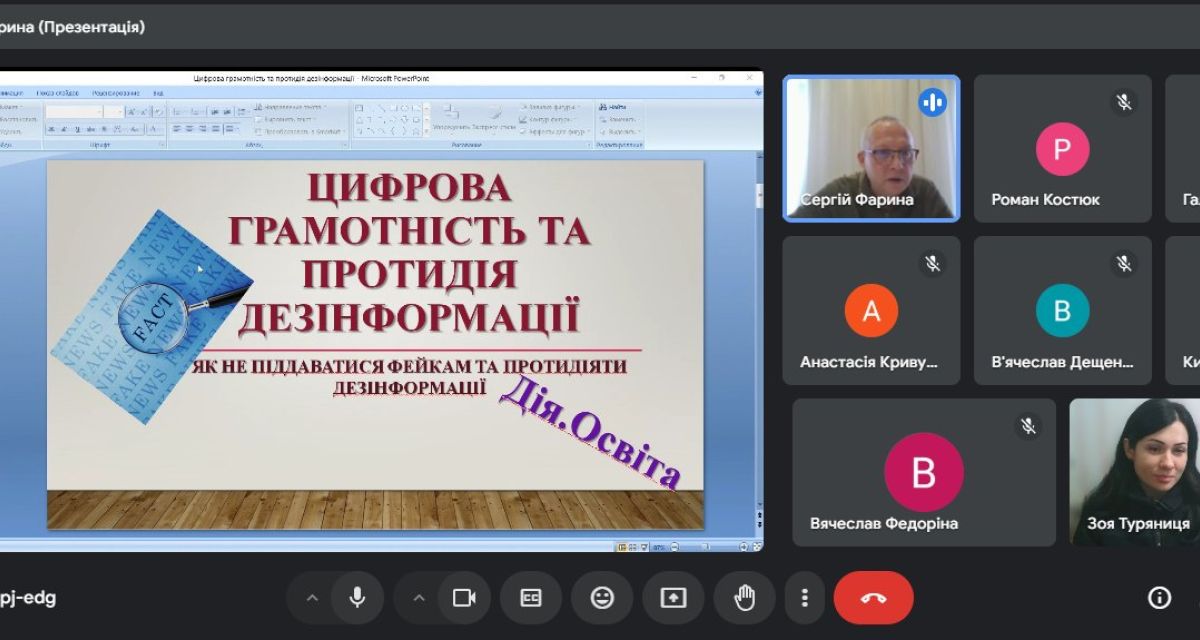The width and height of the screenshot is (1200, 640).
Task: Open the font name dropdown in PowerPoint
Action: click(x=75, y=112)
